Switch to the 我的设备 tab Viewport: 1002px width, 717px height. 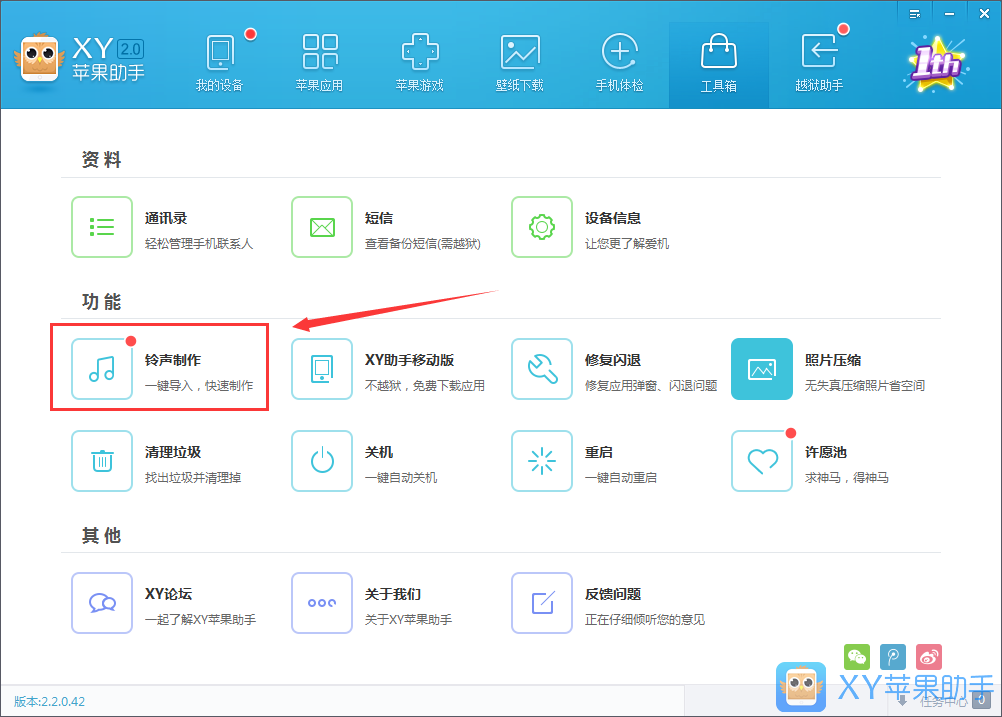pos(221,60)
